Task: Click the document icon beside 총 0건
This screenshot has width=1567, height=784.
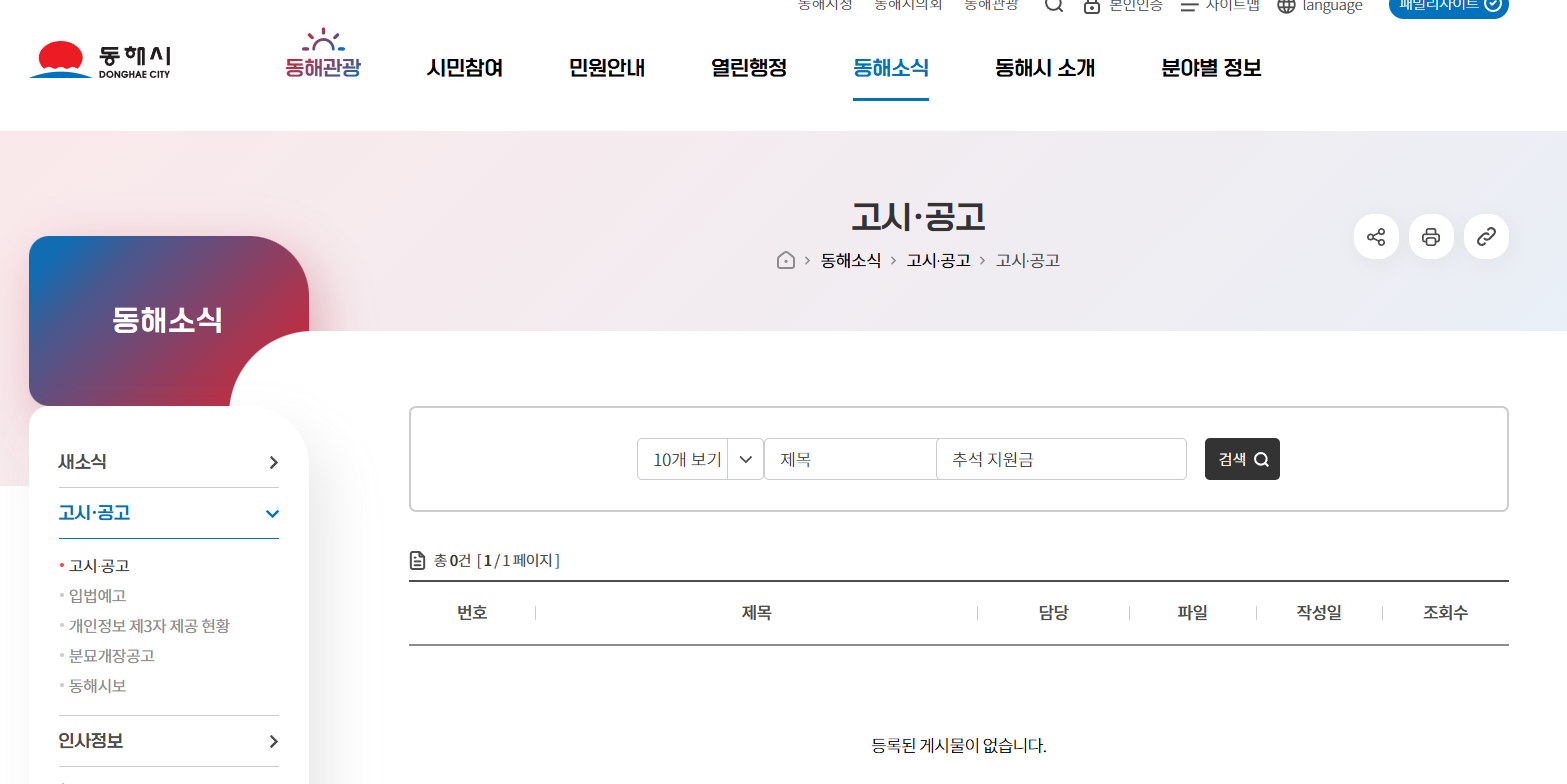Action: pos(418,561)
